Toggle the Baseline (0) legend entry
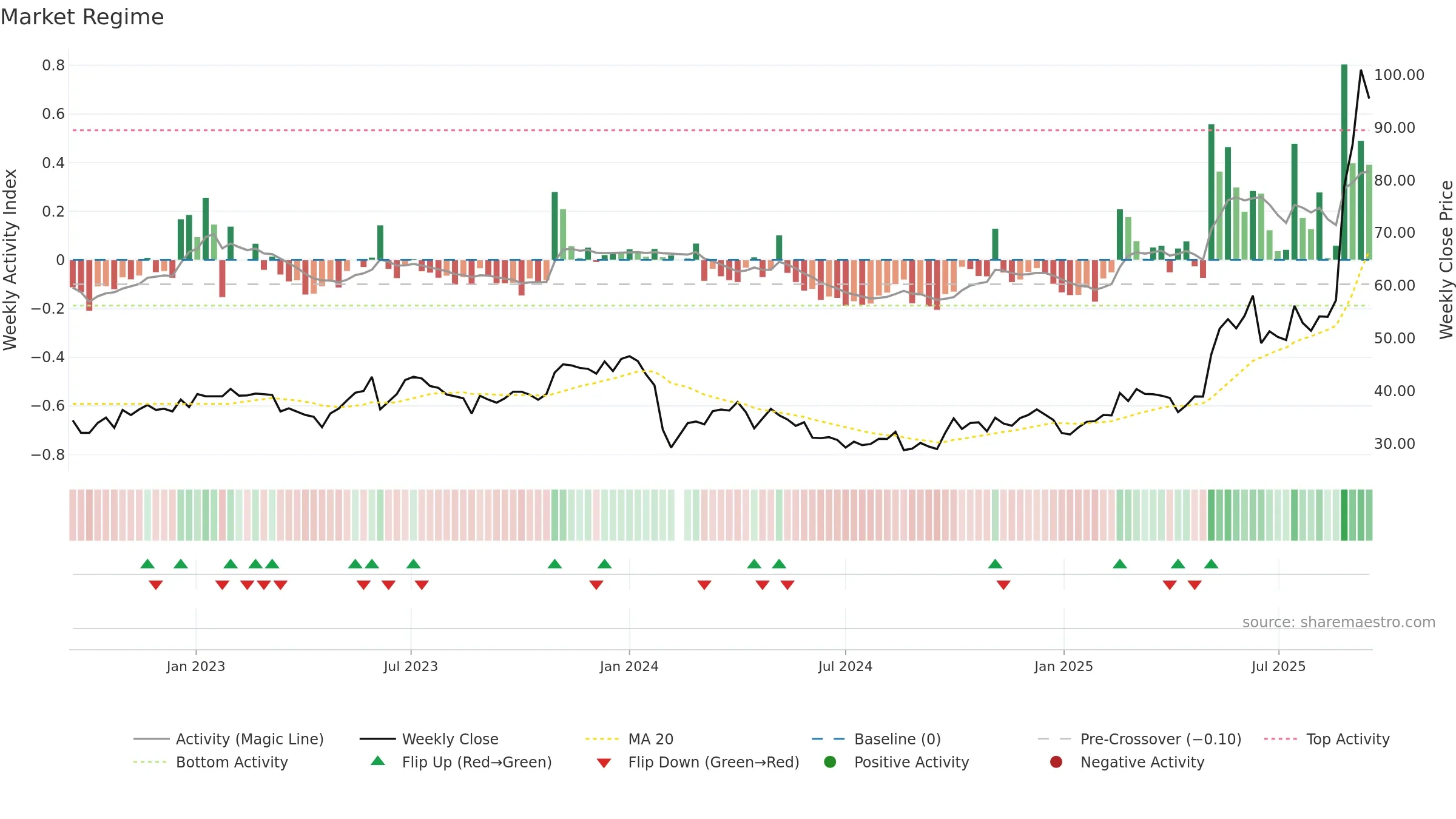 click(876, 739)
